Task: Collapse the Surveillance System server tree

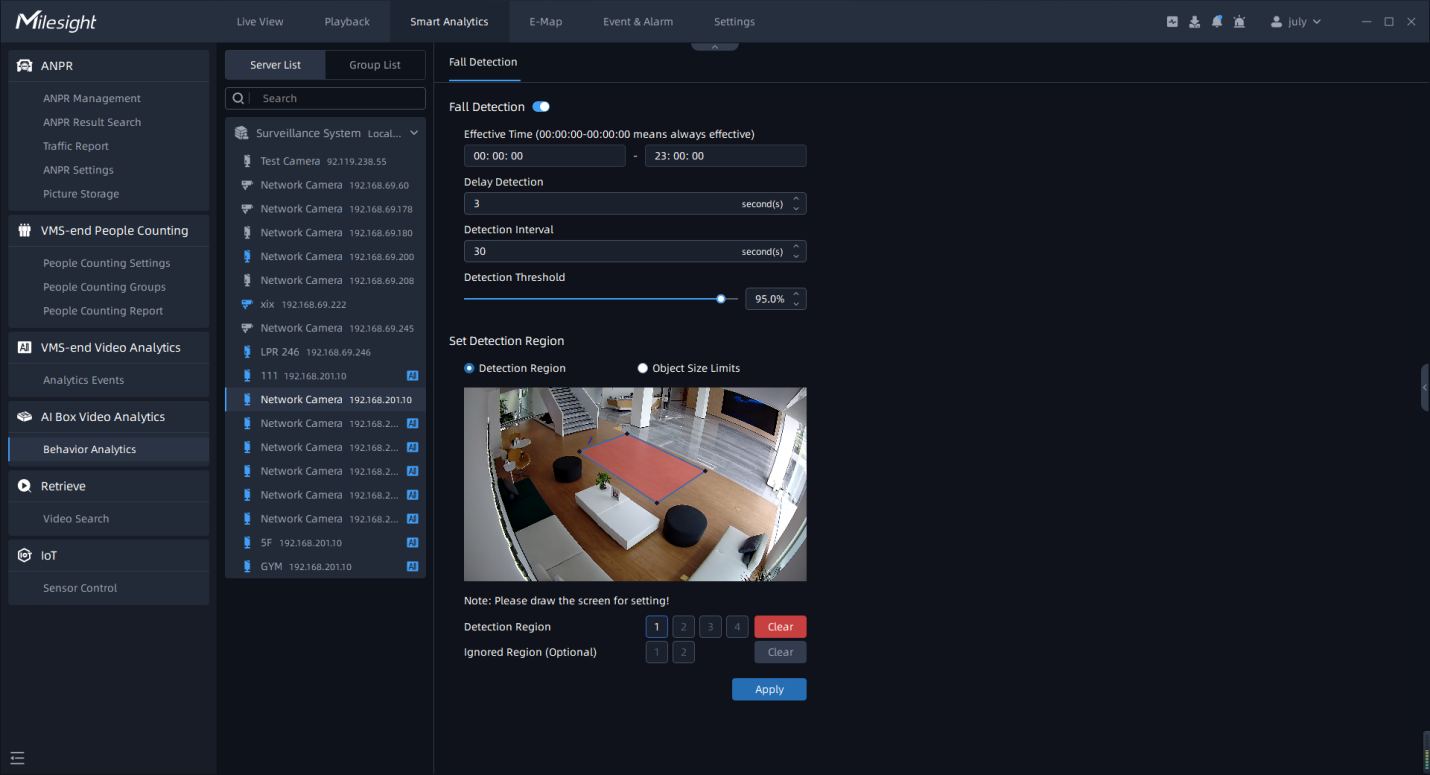Action: [x=414, y=133]
